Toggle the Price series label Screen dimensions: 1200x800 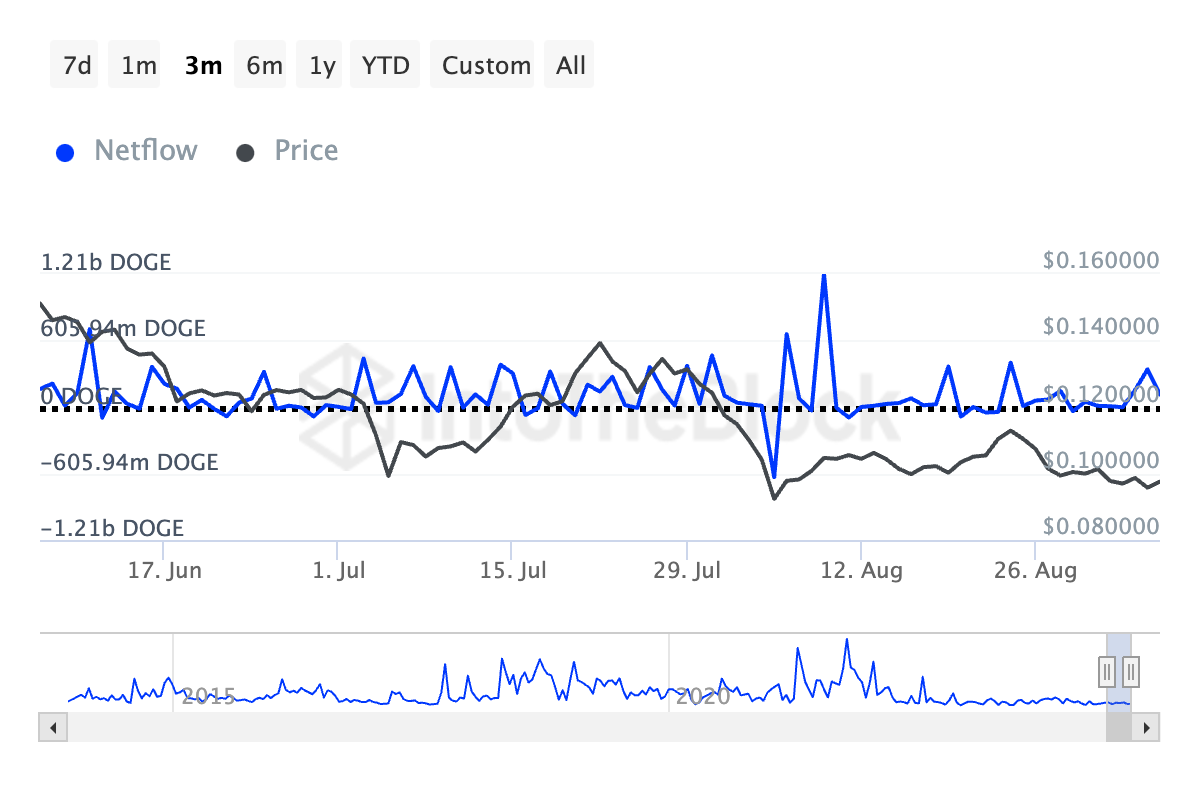tap(306, 151)
